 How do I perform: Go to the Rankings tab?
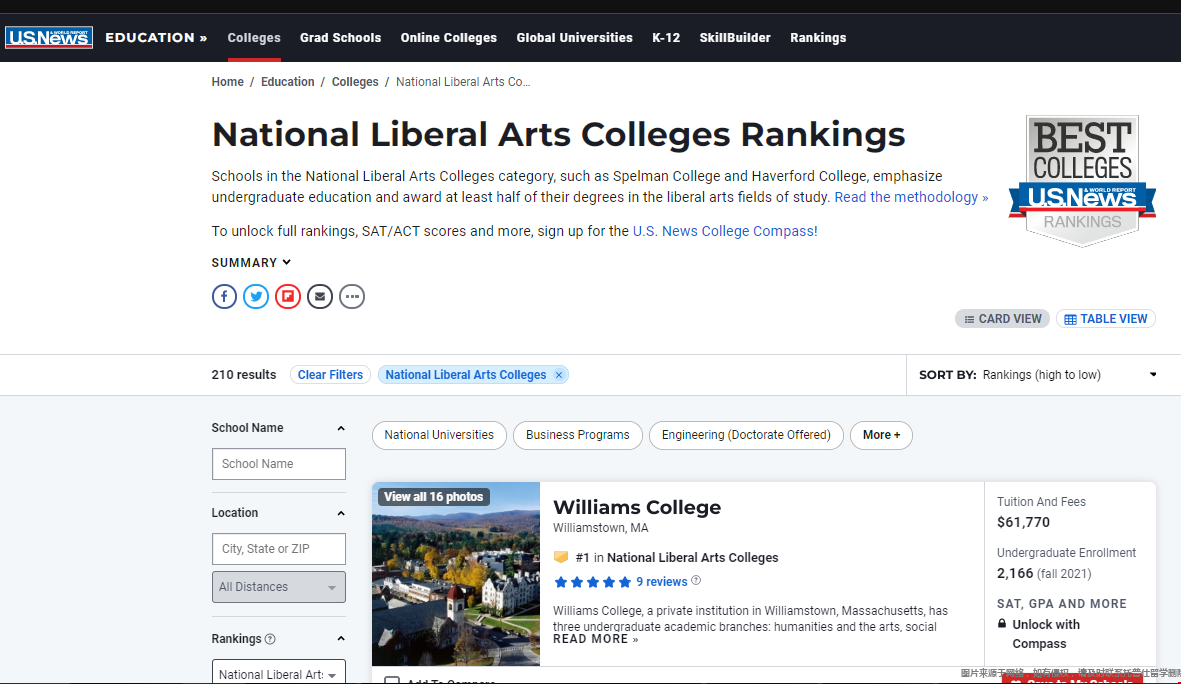818,38
